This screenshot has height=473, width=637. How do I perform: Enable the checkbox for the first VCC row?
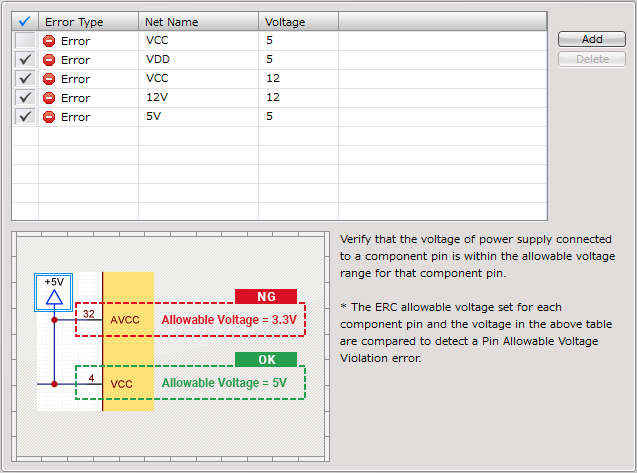[x=25, y=41]
